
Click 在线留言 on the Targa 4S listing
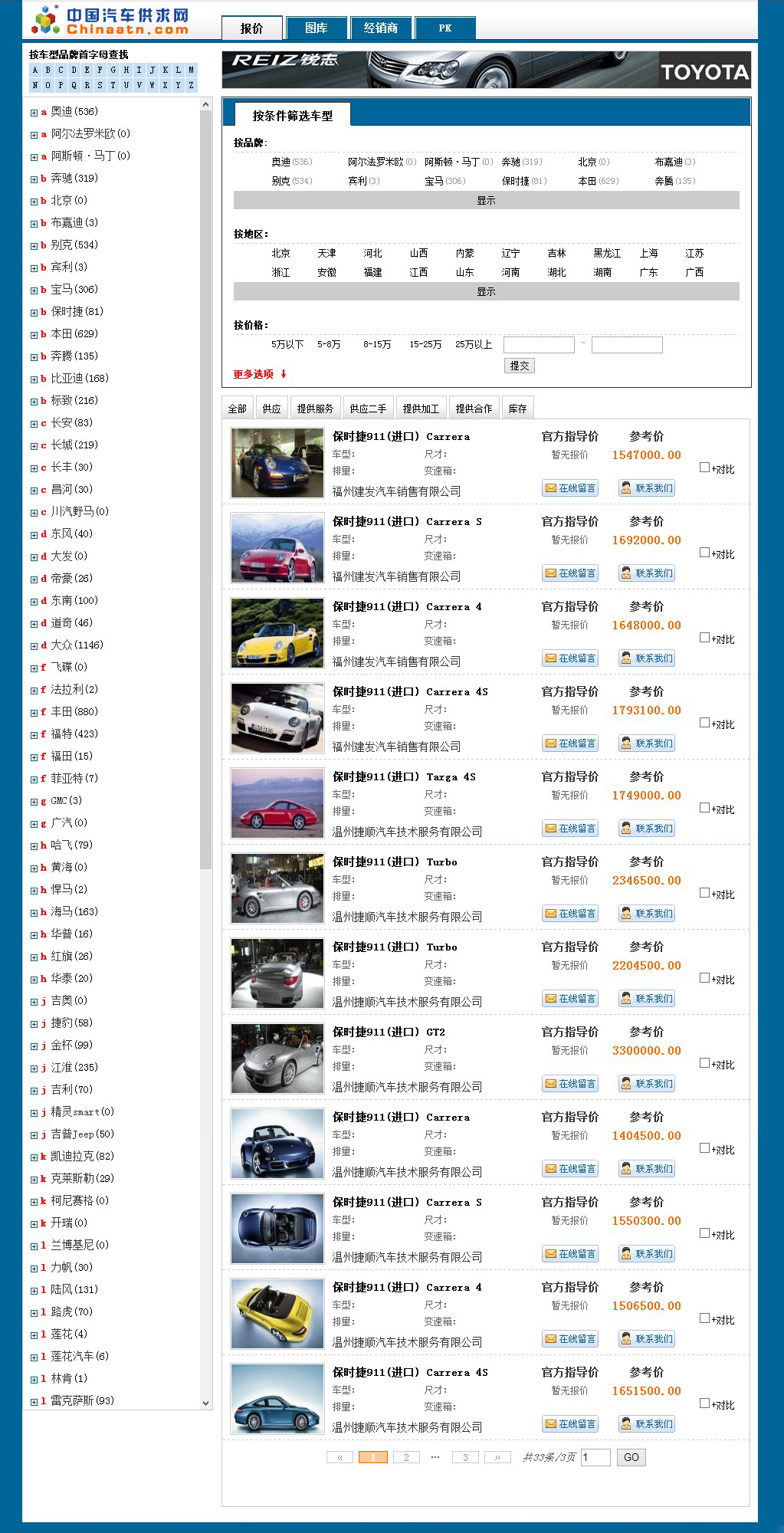click(570, 829)
